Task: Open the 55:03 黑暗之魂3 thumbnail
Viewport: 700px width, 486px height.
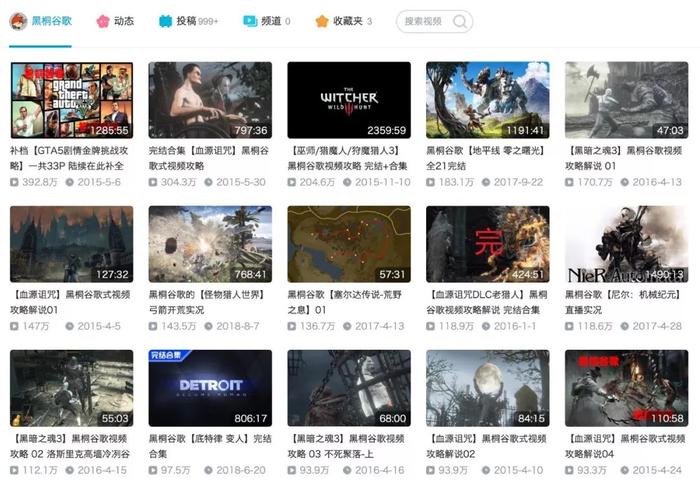Action: [71, 388]
